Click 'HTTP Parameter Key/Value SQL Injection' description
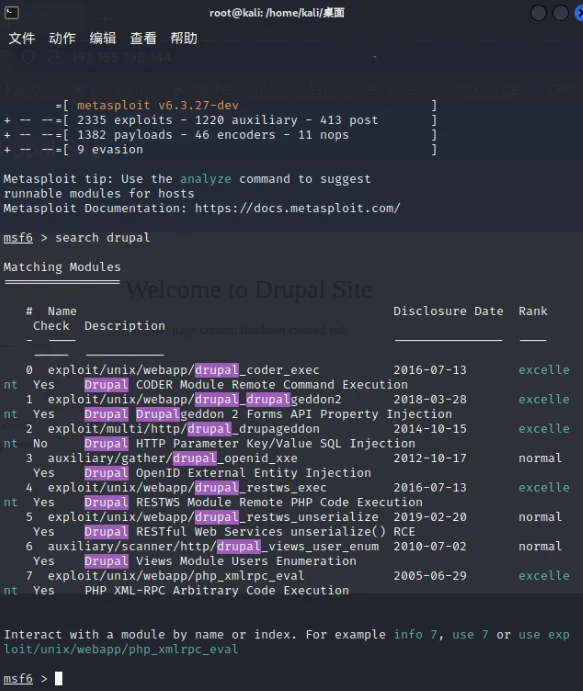583x691 pixels. pyautogui.click(x=275, y=444)
